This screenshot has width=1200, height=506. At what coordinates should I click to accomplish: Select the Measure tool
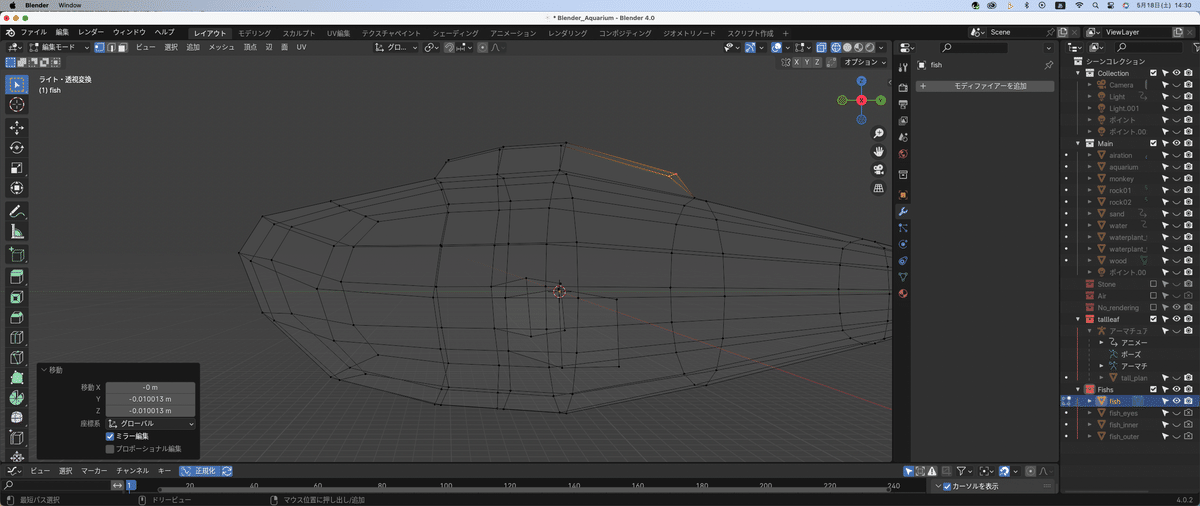pos(17,232)
